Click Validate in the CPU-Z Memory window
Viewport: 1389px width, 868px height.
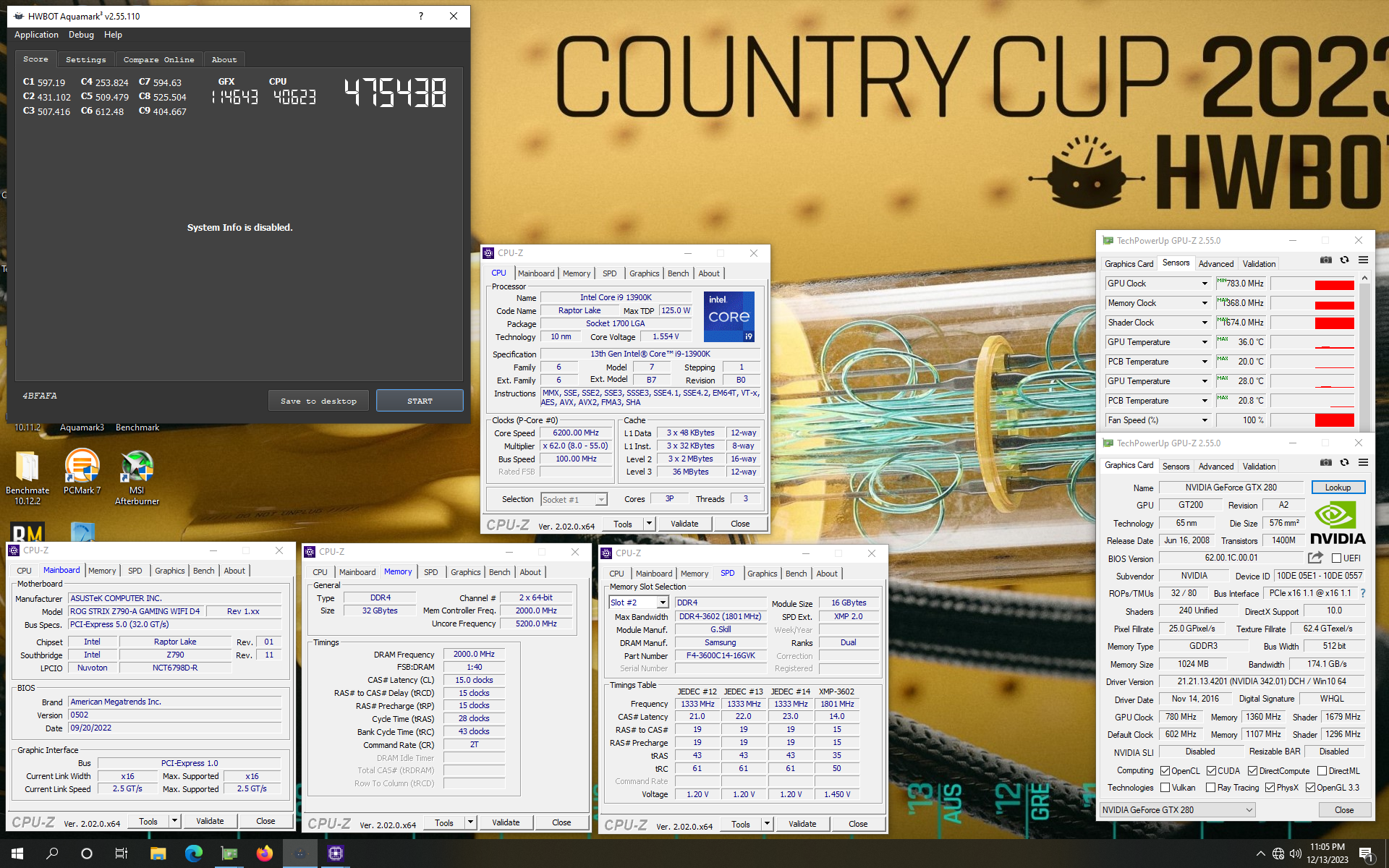(506, 822)
